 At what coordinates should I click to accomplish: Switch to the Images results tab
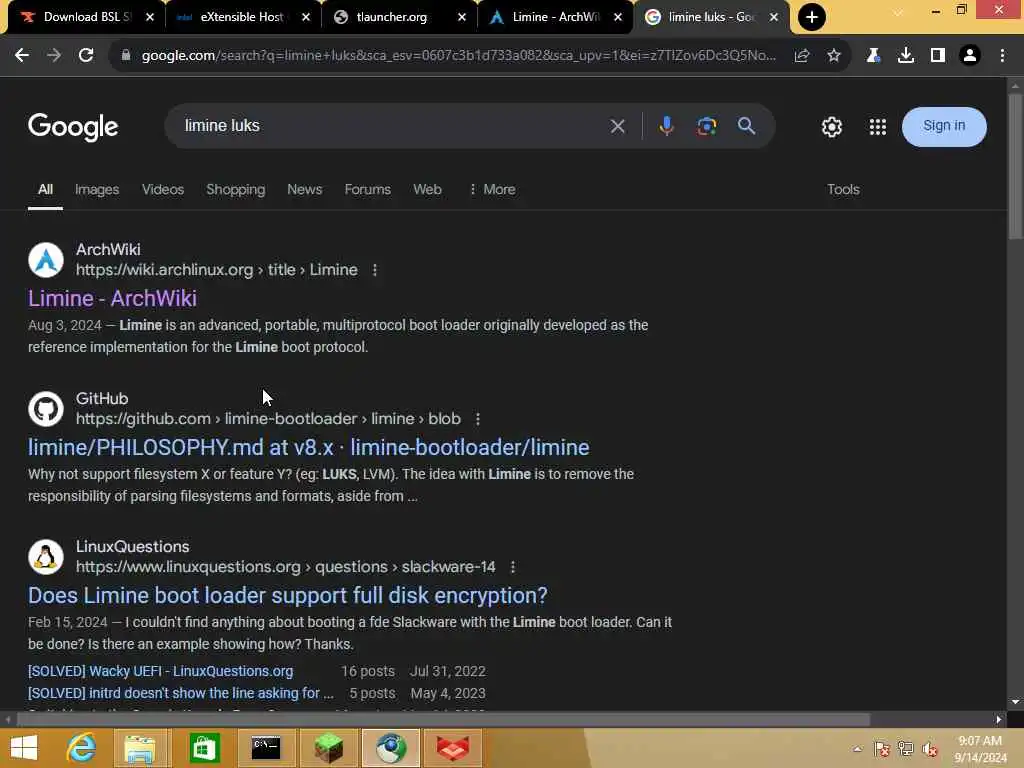[x=97, y=189]
